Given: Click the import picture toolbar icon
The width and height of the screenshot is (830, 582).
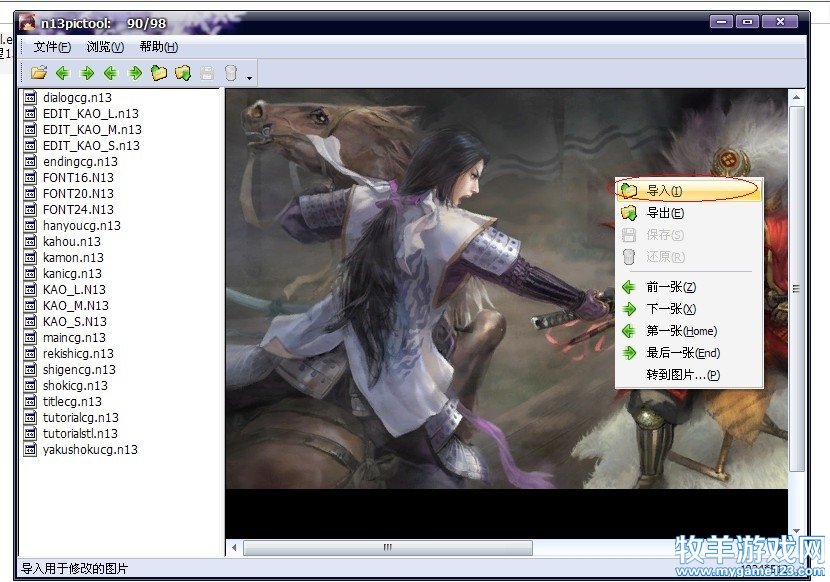Looking at the screenshot, I should (159, 73).
